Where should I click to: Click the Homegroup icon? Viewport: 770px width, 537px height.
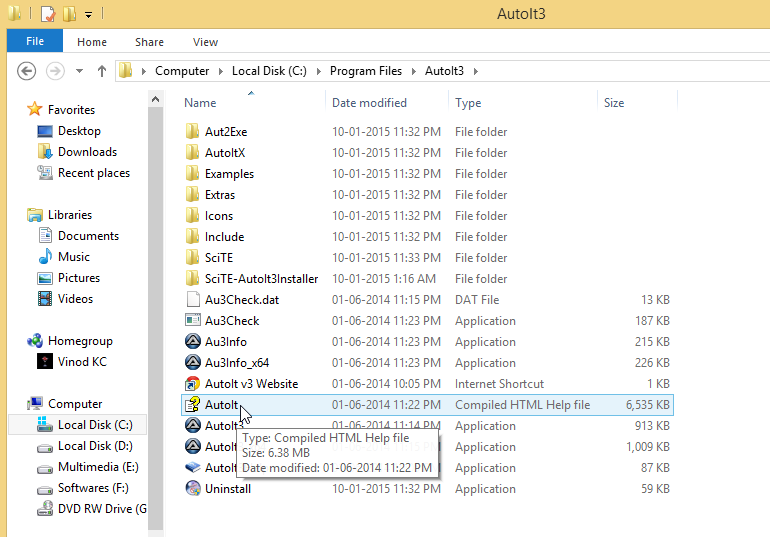pos(34,341)
